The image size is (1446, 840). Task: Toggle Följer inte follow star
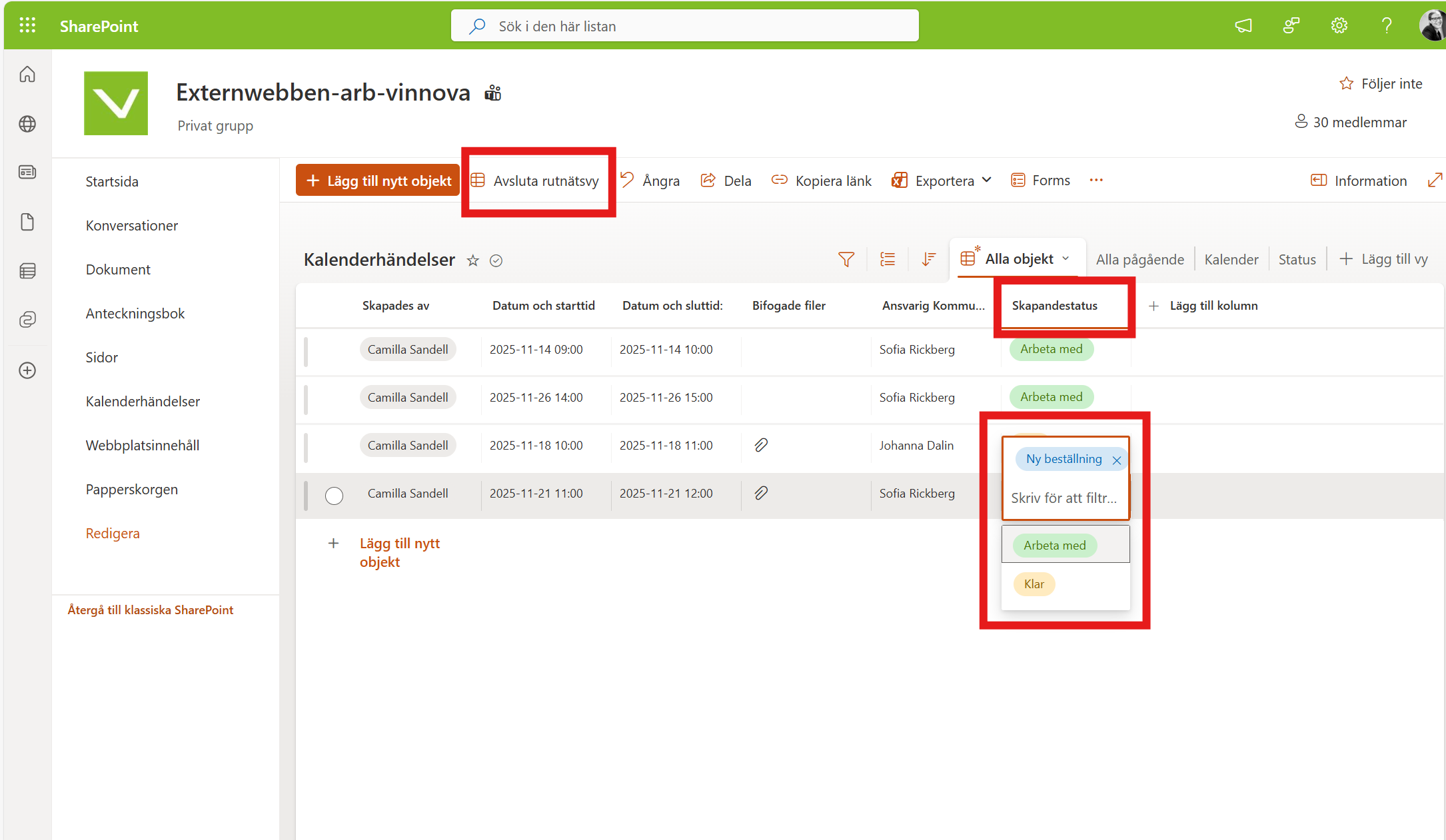coord(1346,84)
